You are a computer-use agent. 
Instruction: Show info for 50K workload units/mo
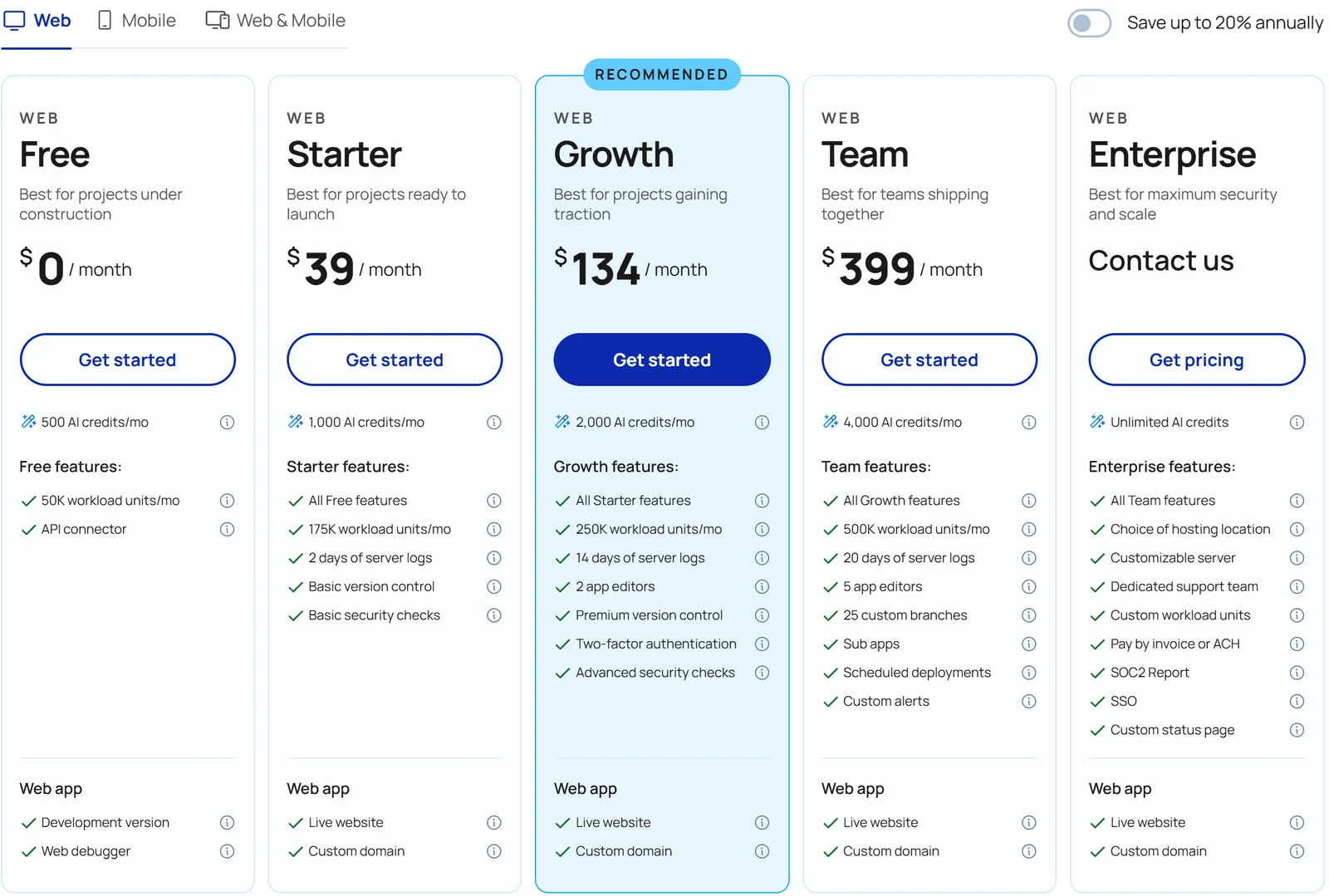click(x=227, y=501)
